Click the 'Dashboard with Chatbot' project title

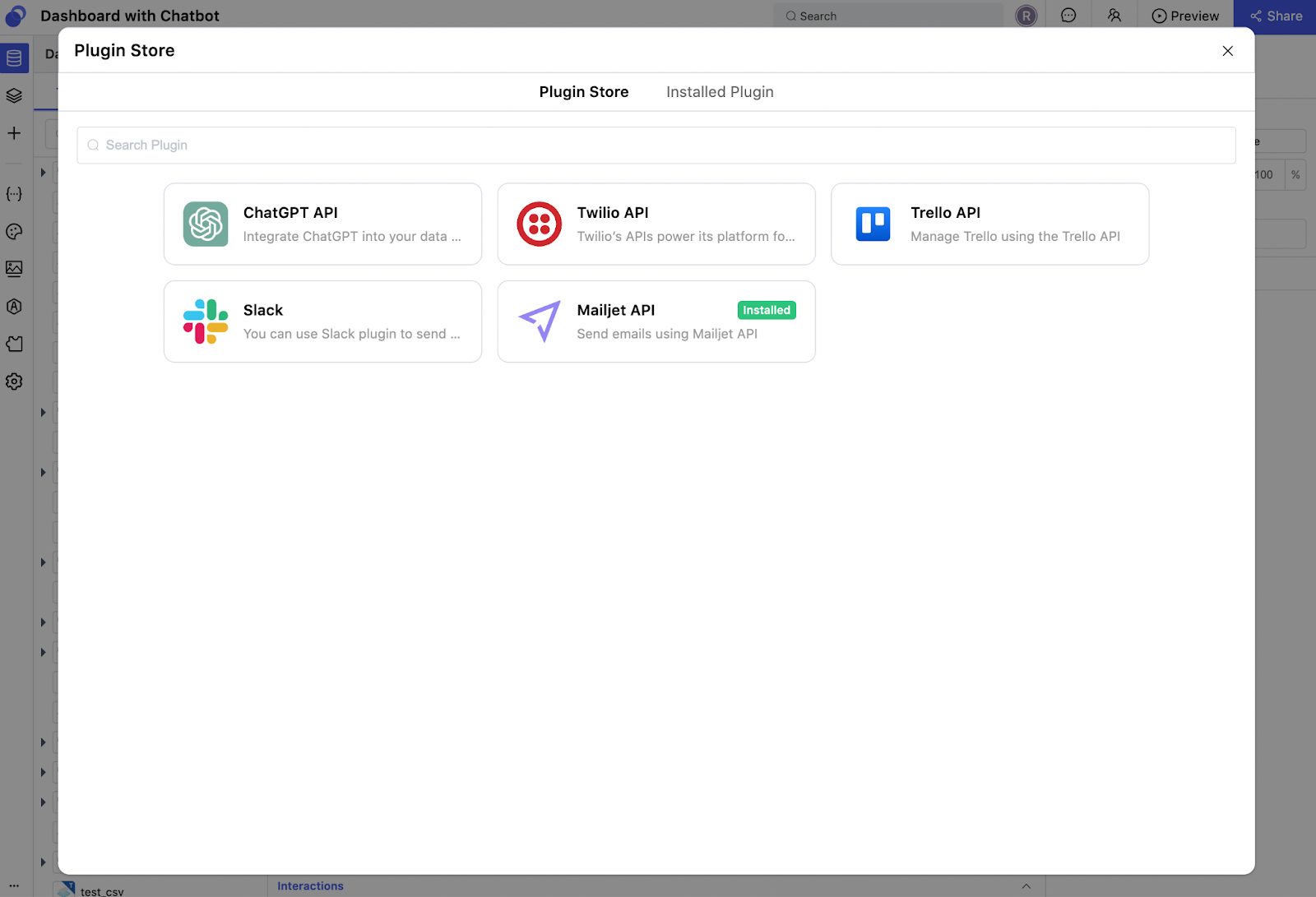coord(130,16)
